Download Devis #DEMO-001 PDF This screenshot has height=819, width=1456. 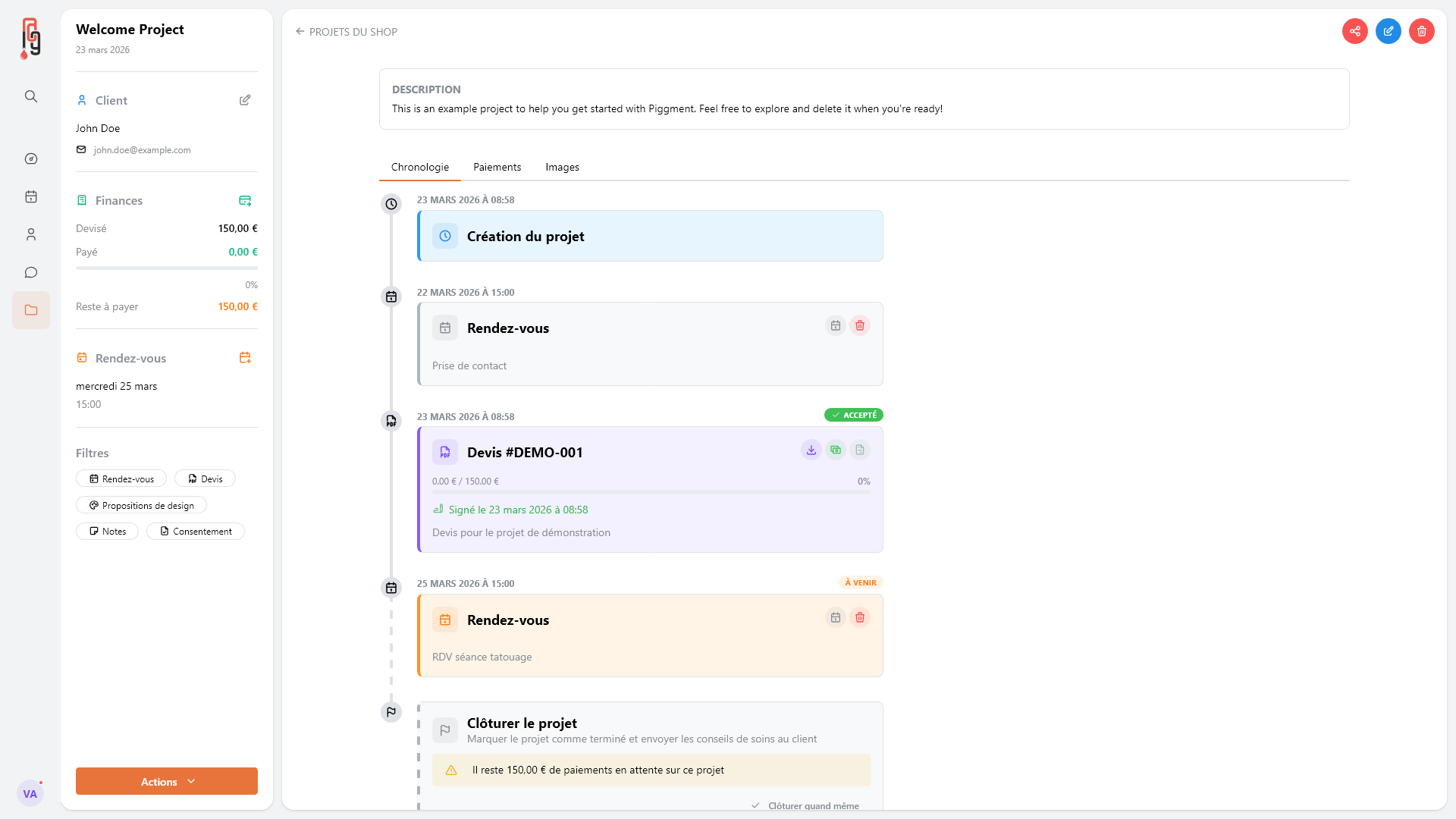pyautogui.click(x=811, y=450)
